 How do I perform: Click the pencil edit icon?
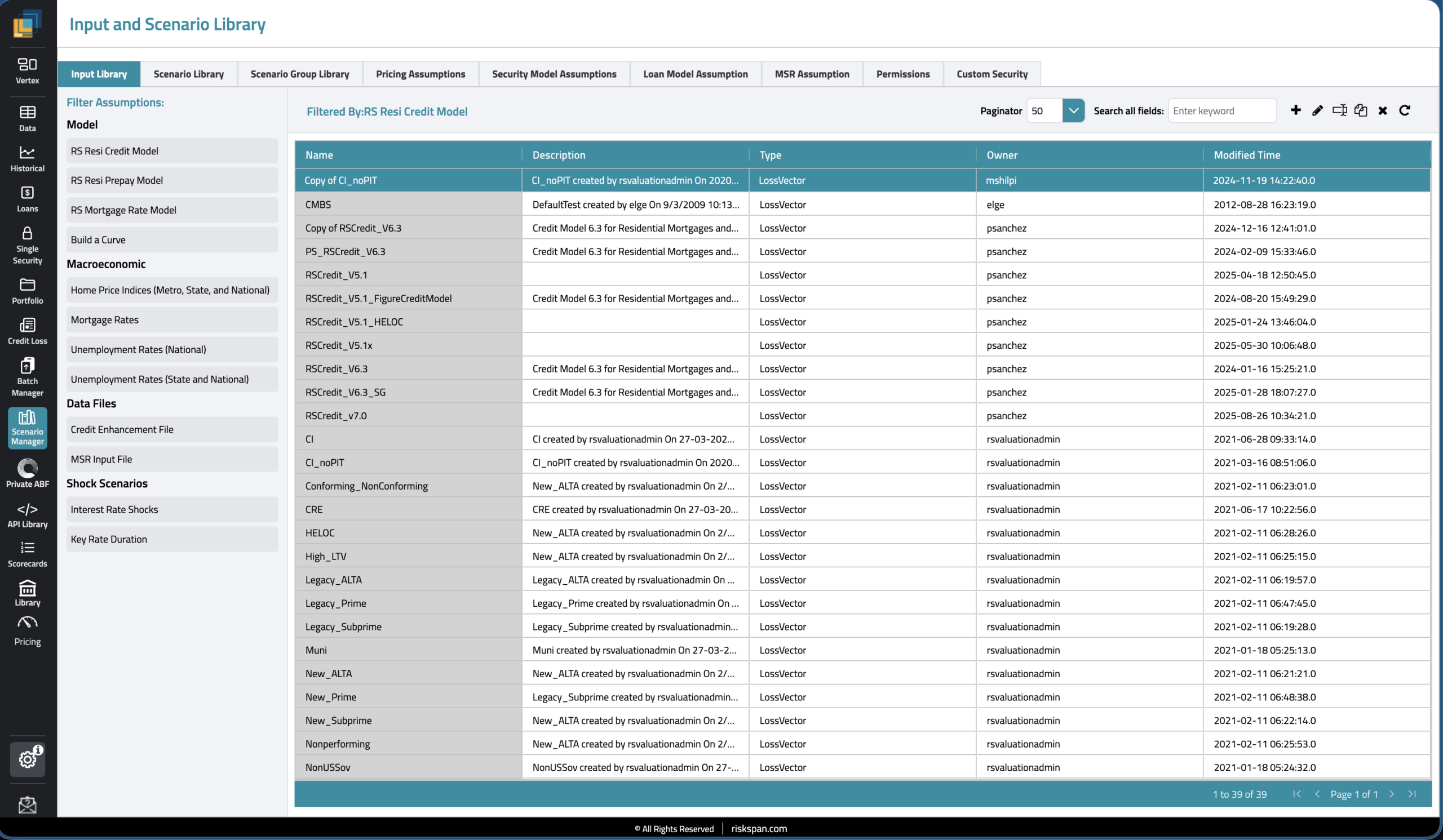1318,110
